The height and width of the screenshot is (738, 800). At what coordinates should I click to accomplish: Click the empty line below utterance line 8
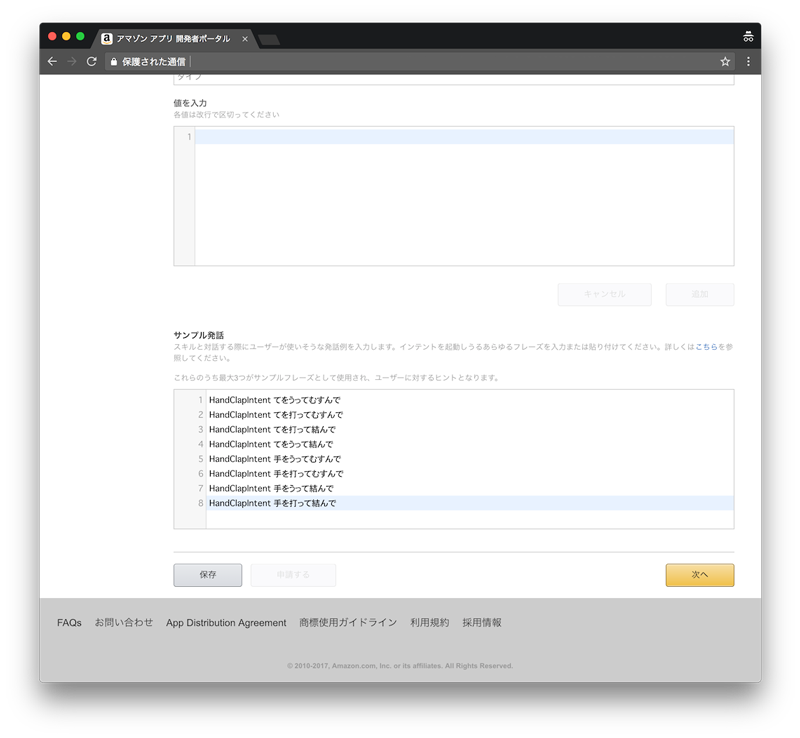(x=470, y=518)
